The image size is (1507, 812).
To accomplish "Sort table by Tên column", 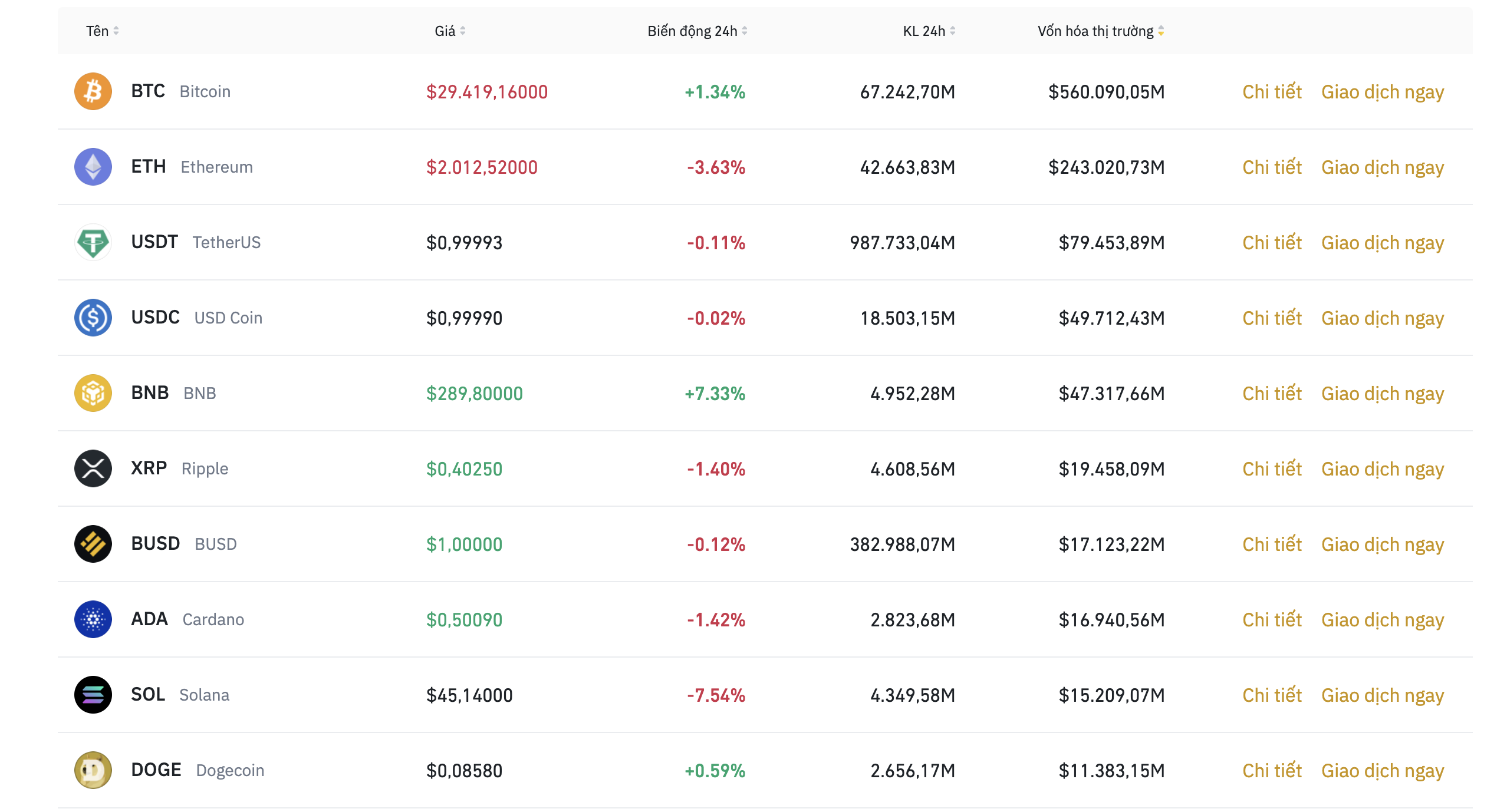I will click(103, 31).
